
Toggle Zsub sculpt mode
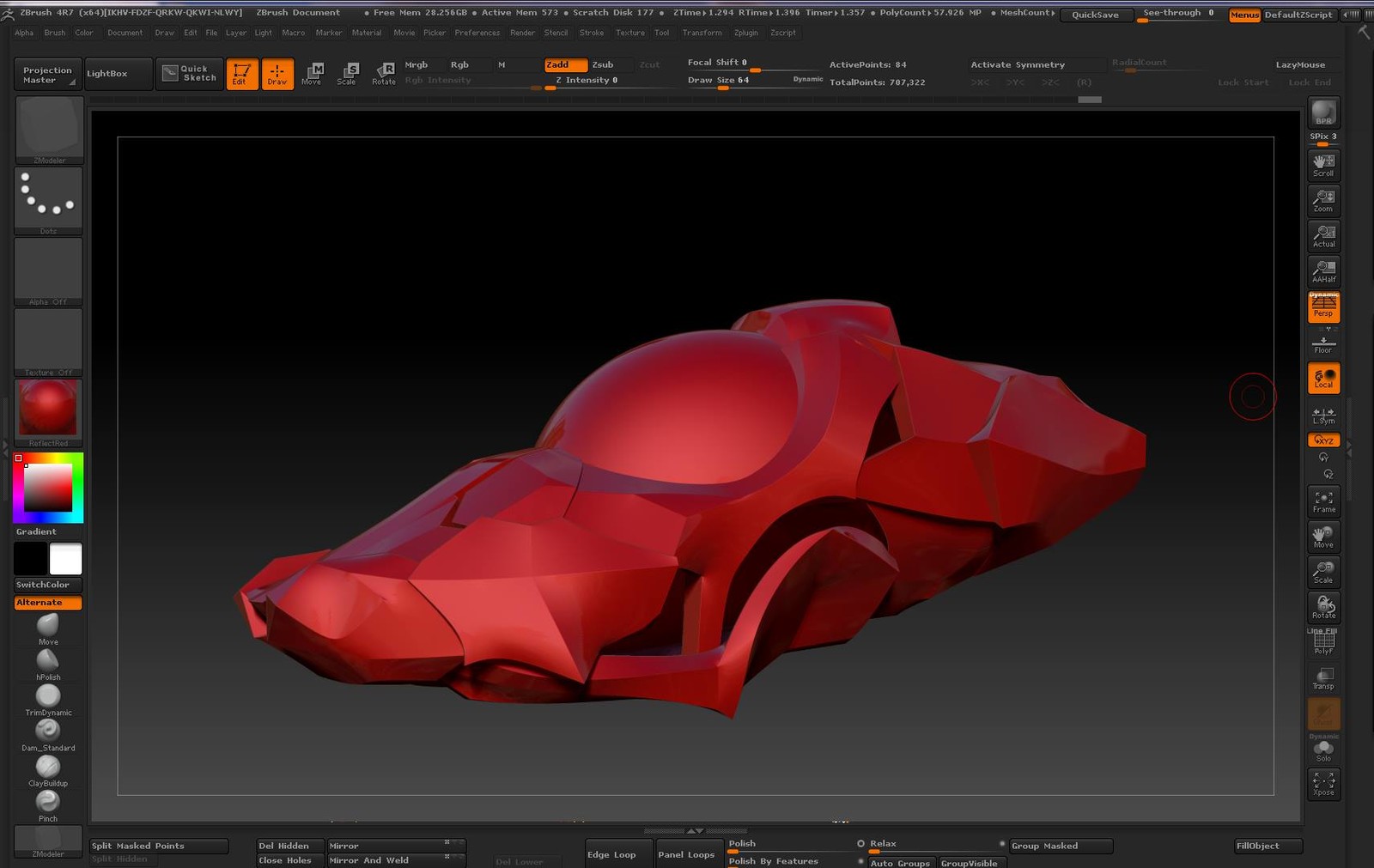[x=612, y=65]
